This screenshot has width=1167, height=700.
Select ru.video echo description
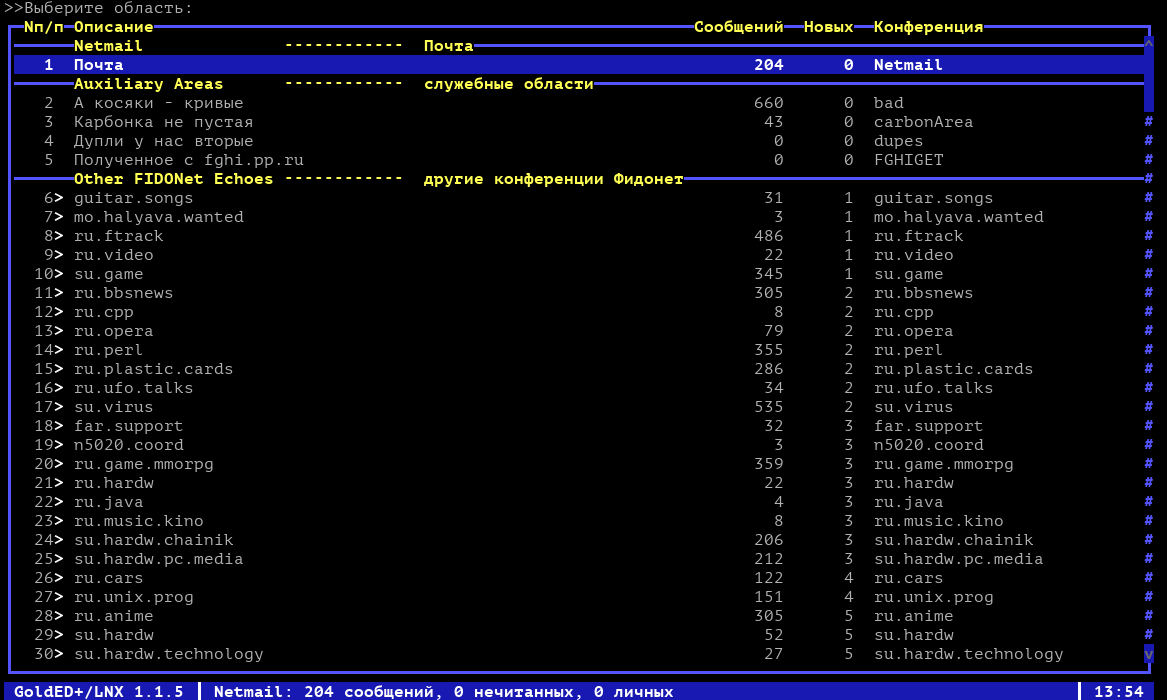(113, 255)
